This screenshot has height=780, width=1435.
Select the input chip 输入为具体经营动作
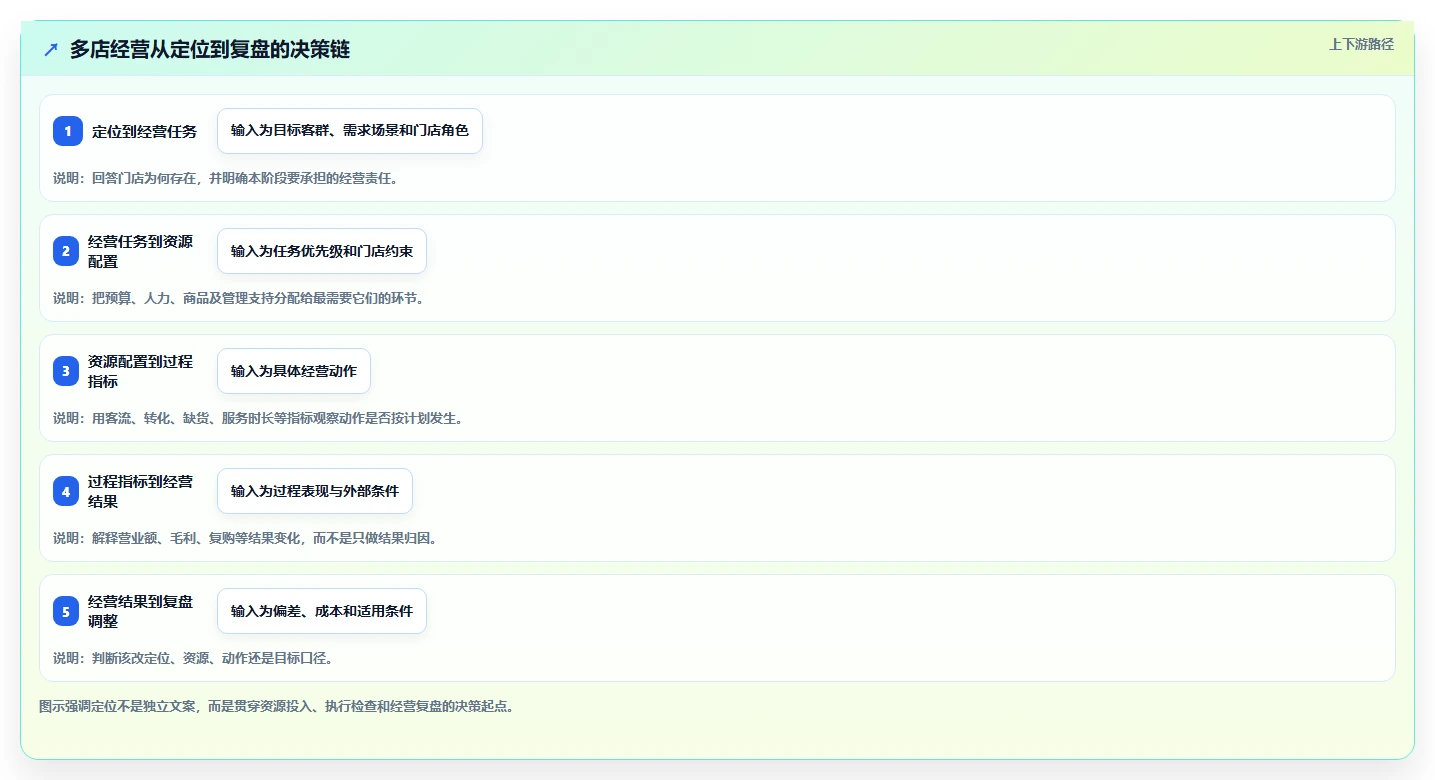(294, 371)
